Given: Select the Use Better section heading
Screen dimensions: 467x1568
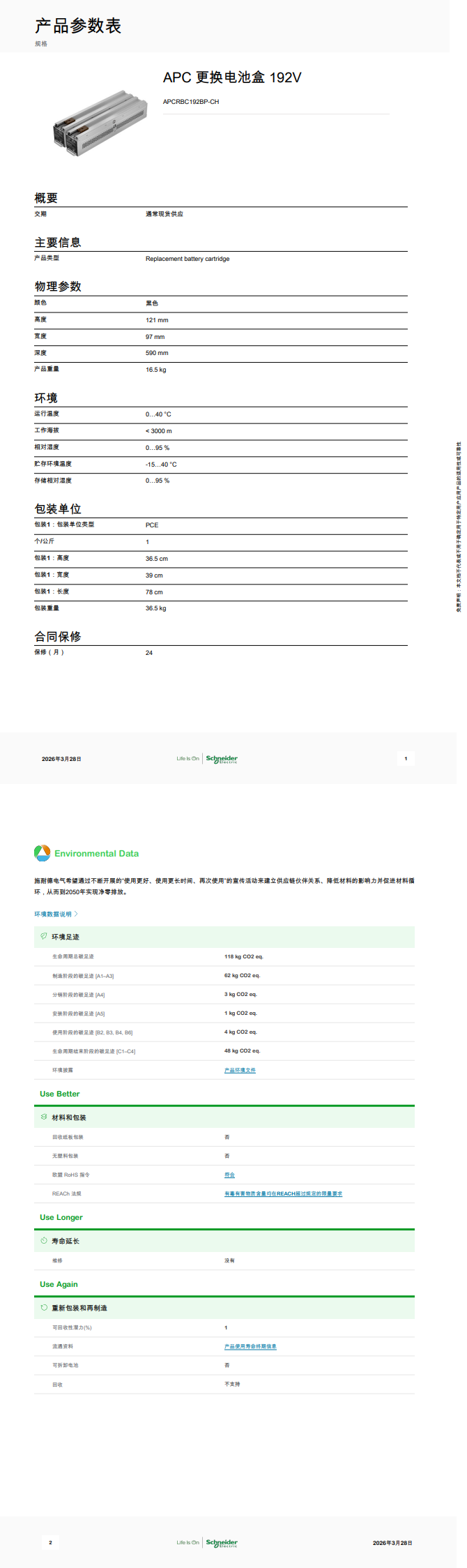Looking at the screenshot, I should (60, 1094).
